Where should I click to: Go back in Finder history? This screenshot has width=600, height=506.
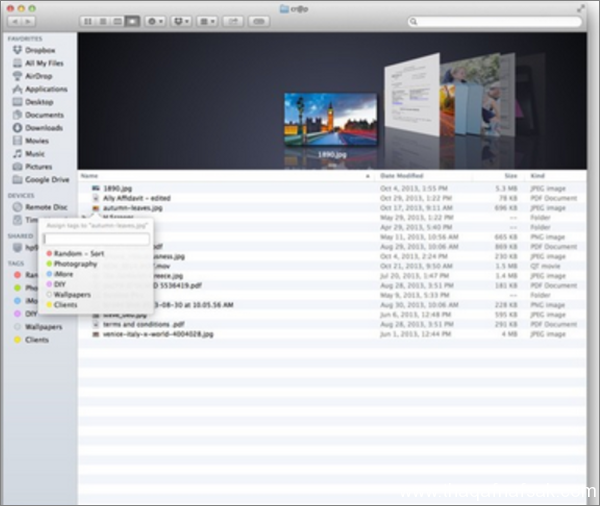pos(15,21)
